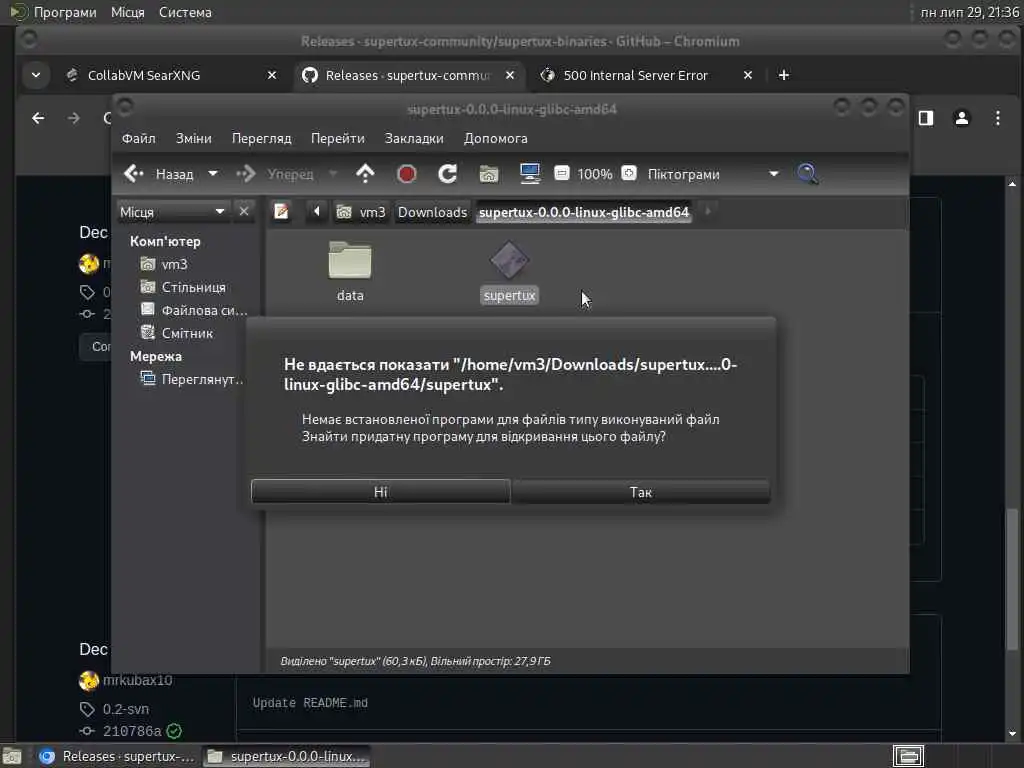Navigate to vm3 in path bar
The width and height of the screenshot is (1024, 768).
click(x=361, y=212)
